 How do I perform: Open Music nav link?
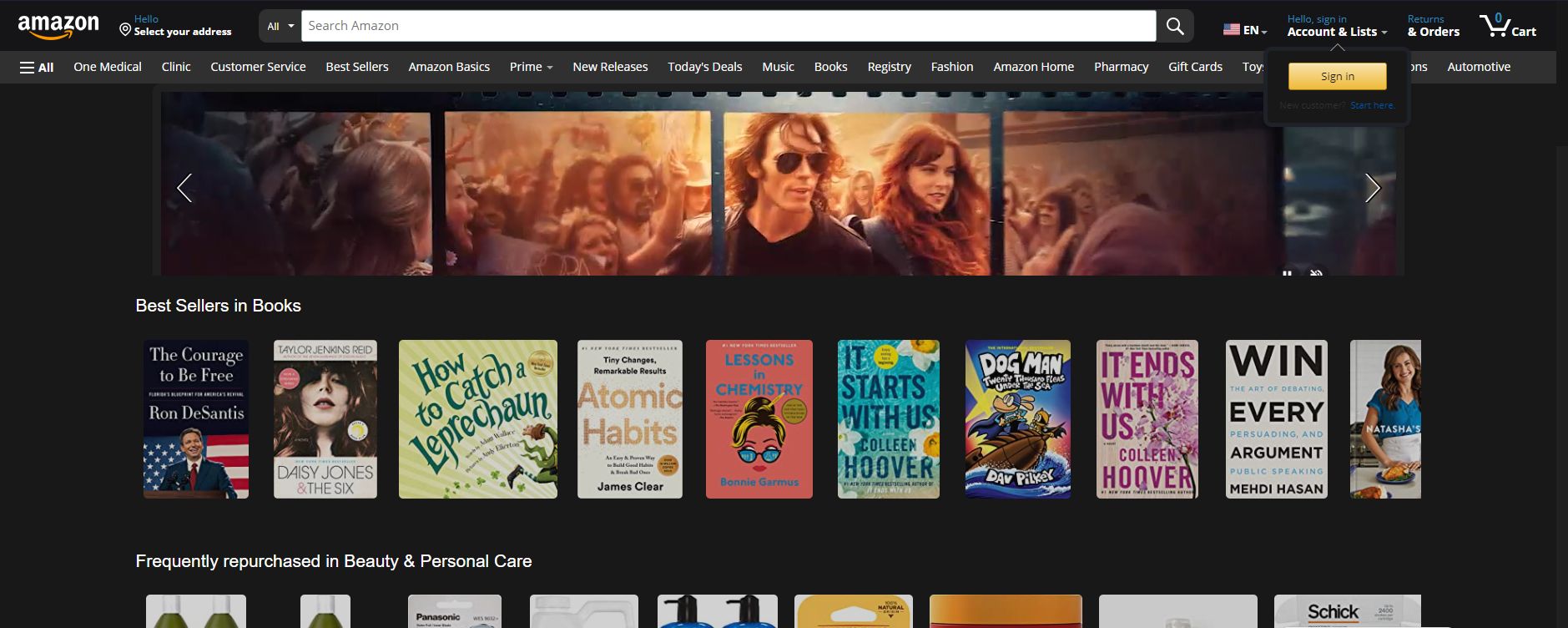tap(778, 67)
